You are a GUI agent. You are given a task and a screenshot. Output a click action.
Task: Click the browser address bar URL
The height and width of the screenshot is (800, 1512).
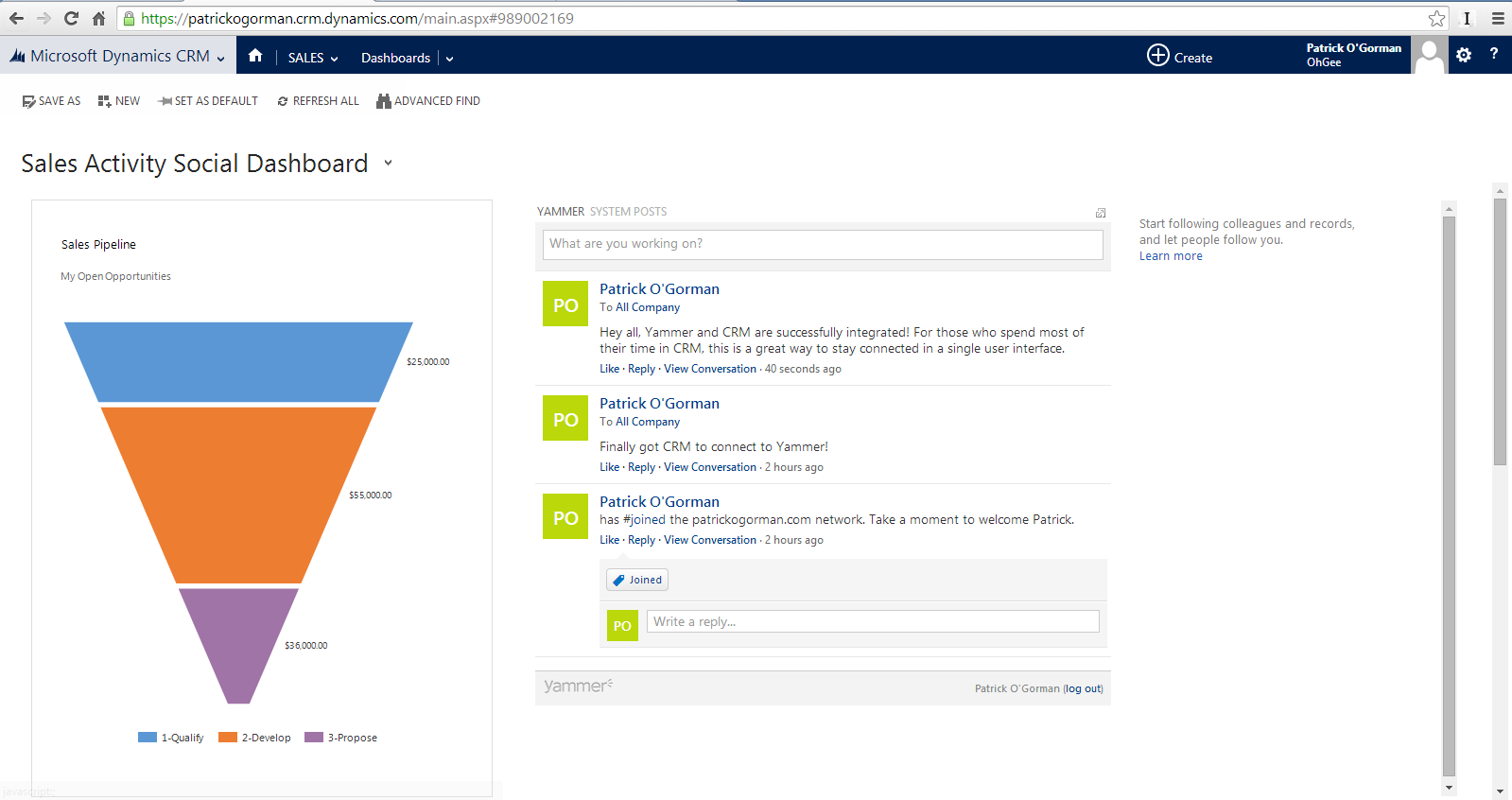357,18
